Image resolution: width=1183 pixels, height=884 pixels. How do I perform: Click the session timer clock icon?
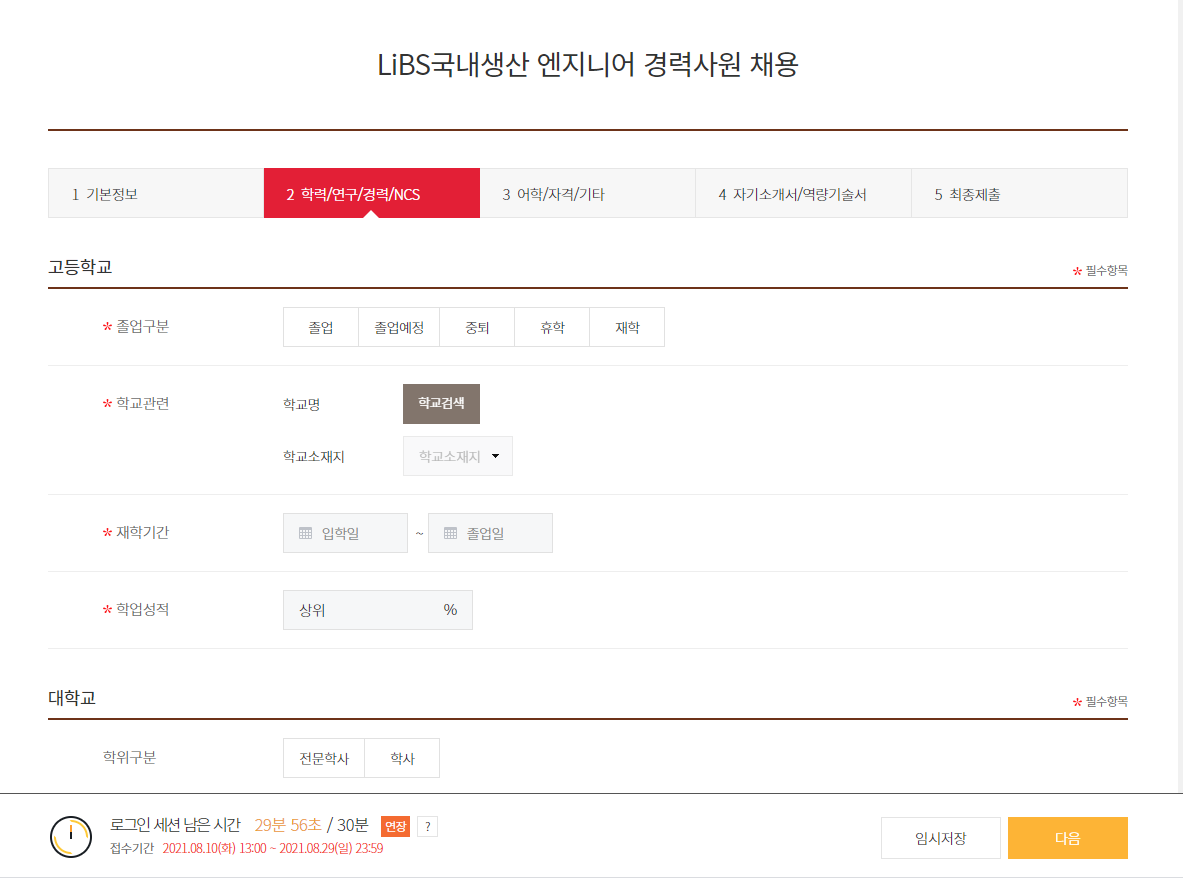pyautogui.click(x=71, y=836)
